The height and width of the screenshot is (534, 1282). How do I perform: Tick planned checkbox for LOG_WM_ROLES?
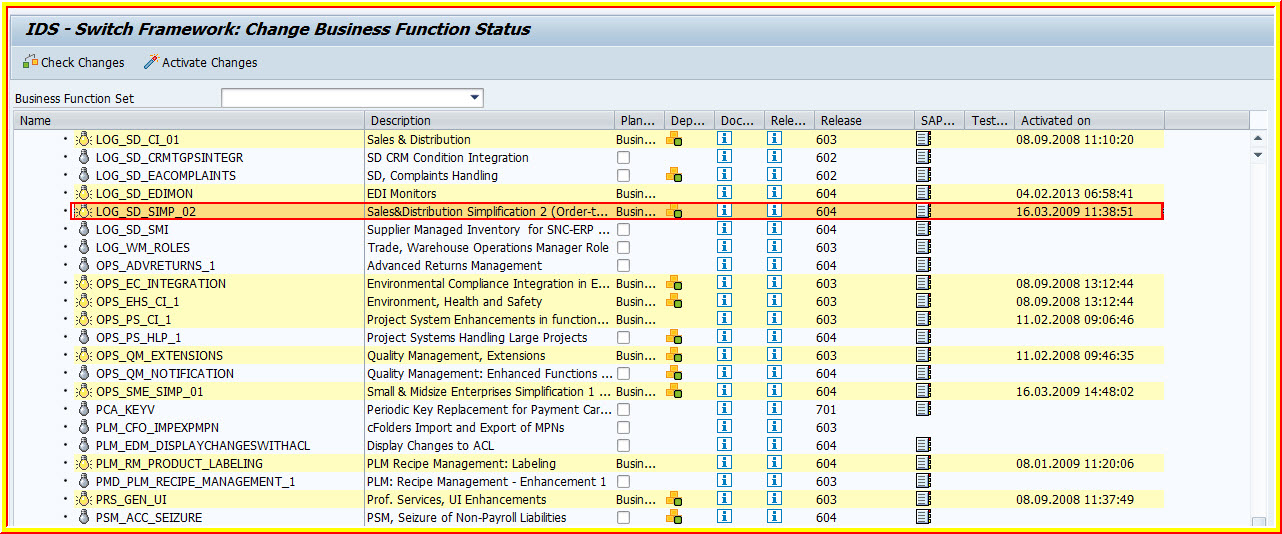[624, 248]
